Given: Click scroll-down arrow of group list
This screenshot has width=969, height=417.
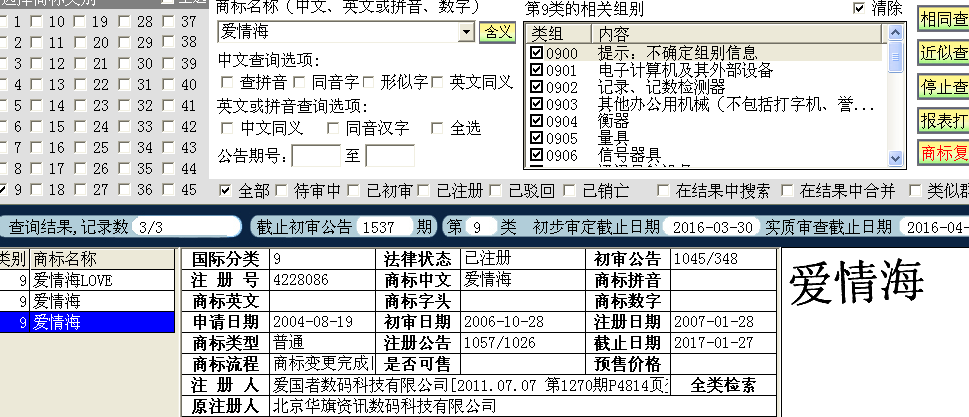Looking at the screenshot, I should [x=895, y=159].
